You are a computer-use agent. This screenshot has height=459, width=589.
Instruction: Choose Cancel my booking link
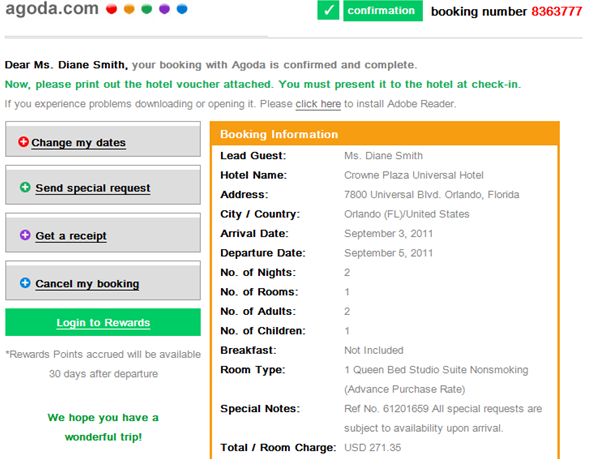click(87, 284)
